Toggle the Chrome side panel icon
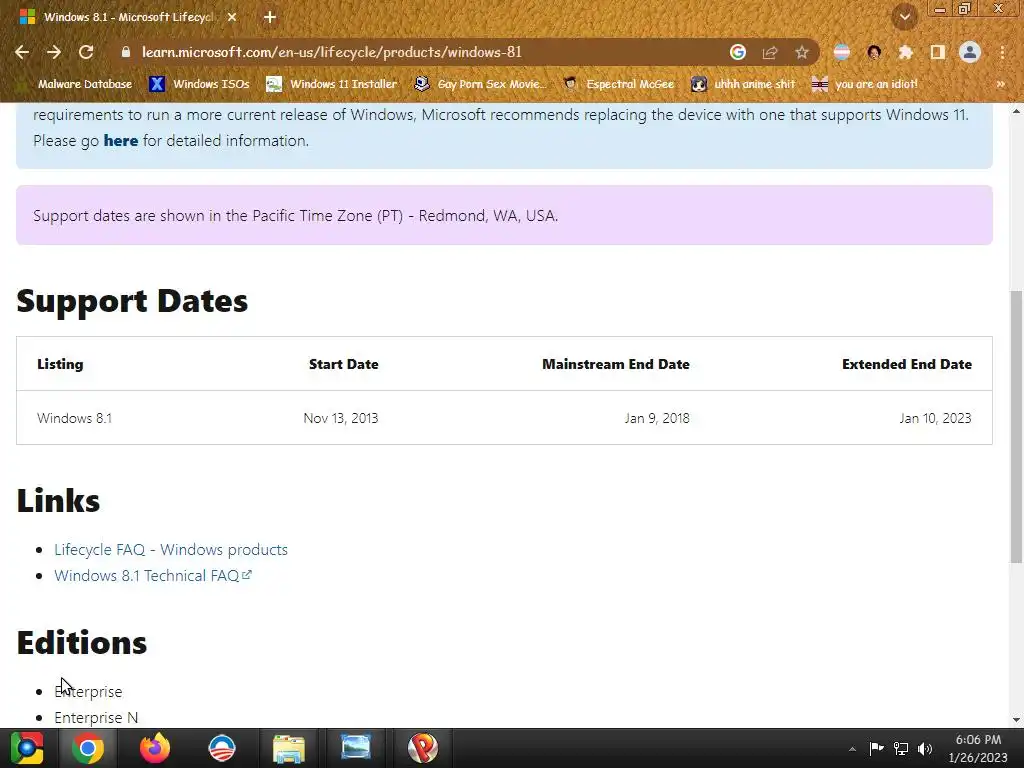The image size is (1024, 768). click(938, 52)
